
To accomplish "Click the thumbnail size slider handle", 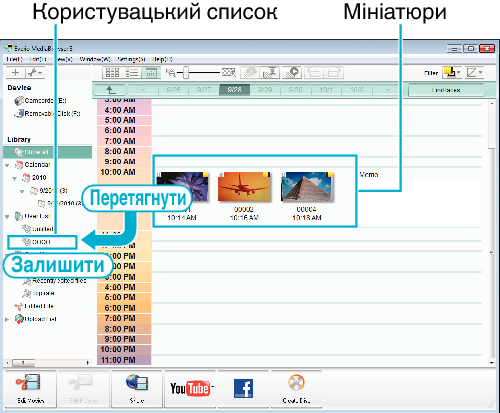I will coord(186,72).
